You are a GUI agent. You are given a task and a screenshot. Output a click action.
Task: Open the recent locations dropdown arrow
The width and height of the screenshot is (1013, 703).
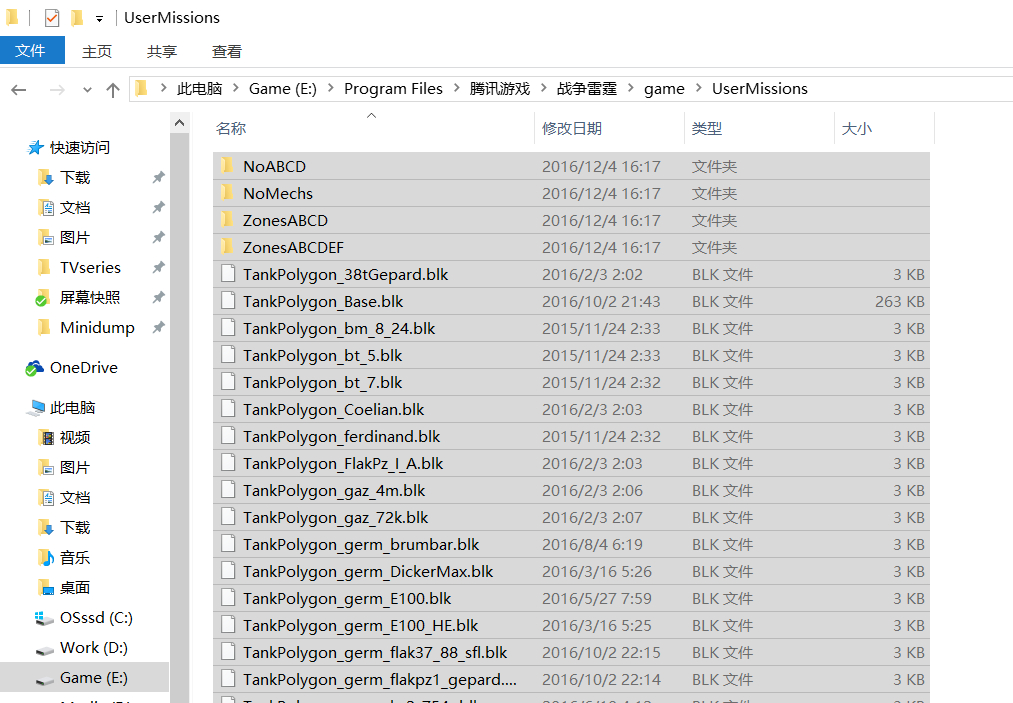coord(87,90)
